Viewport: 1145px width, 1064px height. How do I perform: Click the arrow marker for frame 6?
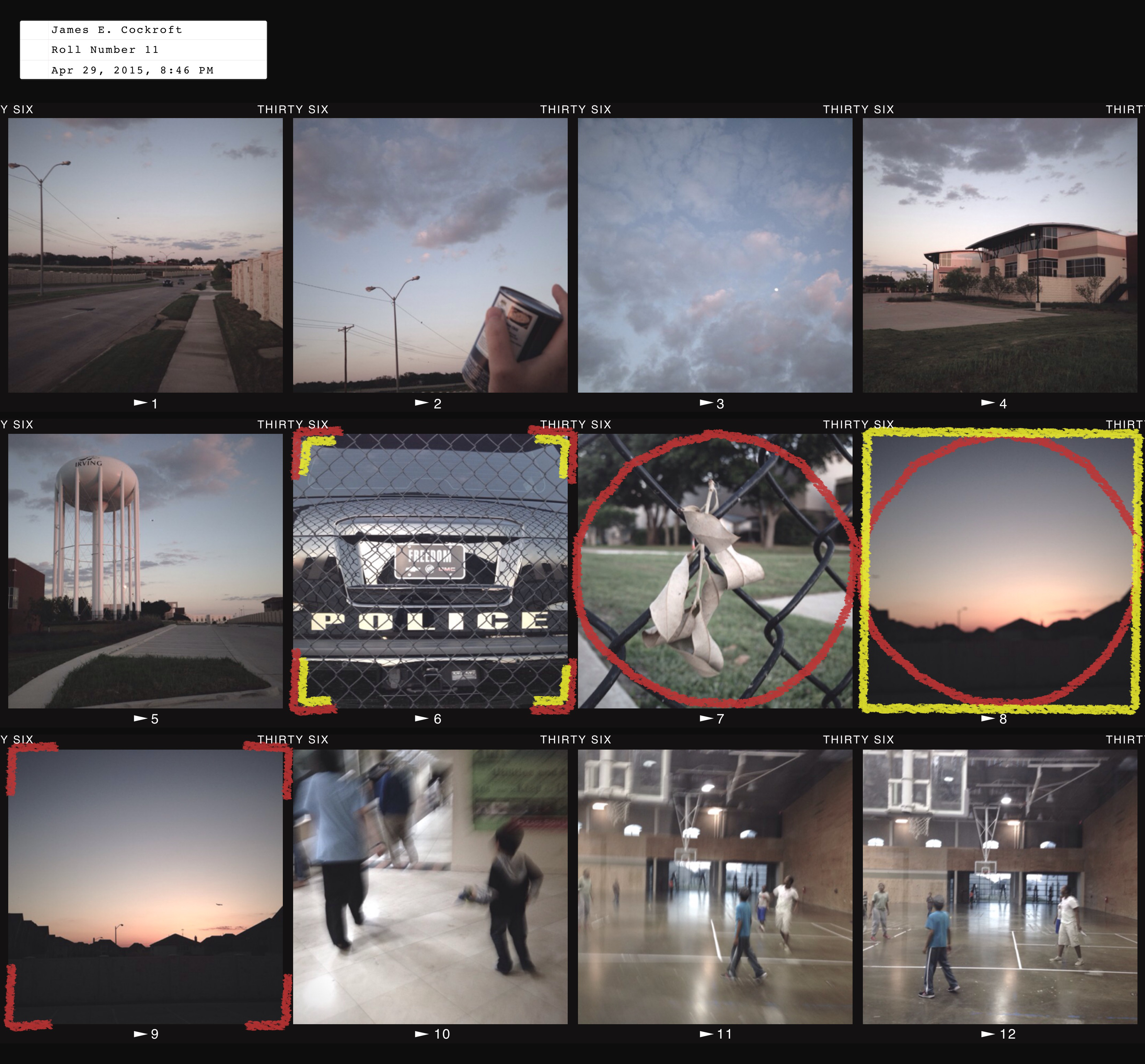421,718
